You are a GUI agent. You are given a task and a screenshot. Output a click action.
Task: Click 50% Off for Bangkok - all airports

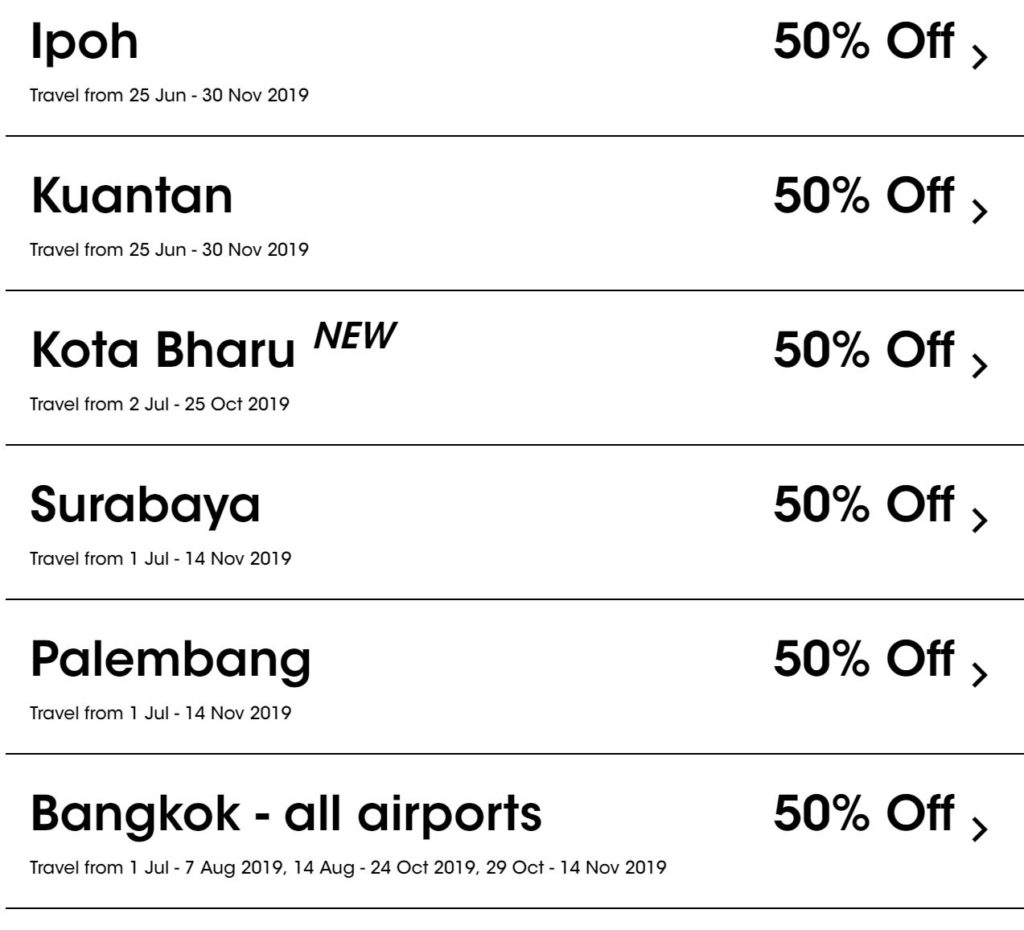tap(863, 814)
